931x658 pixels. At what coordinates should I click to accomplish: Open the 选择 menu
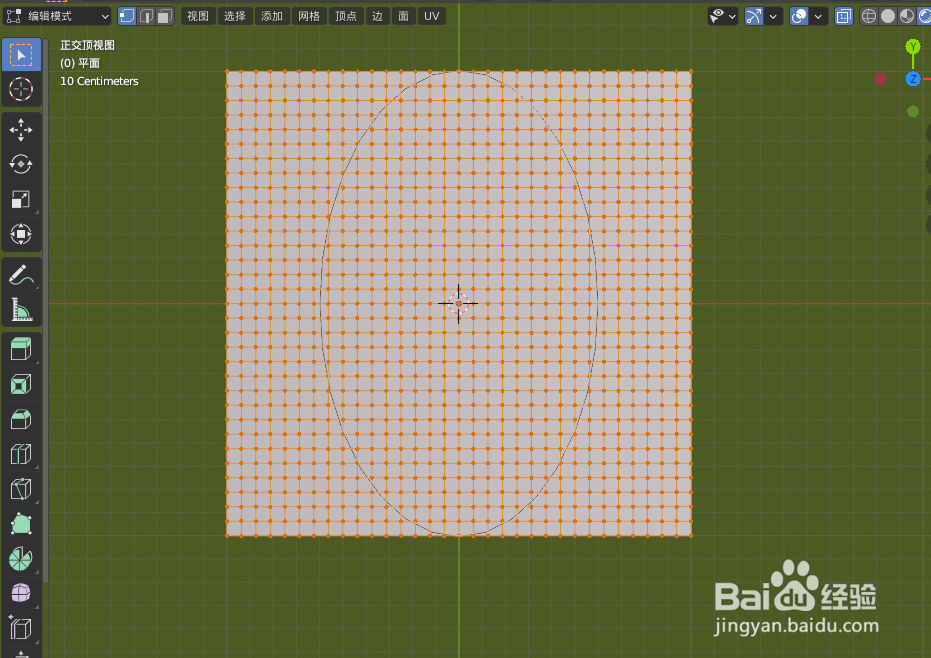point(235,16)
